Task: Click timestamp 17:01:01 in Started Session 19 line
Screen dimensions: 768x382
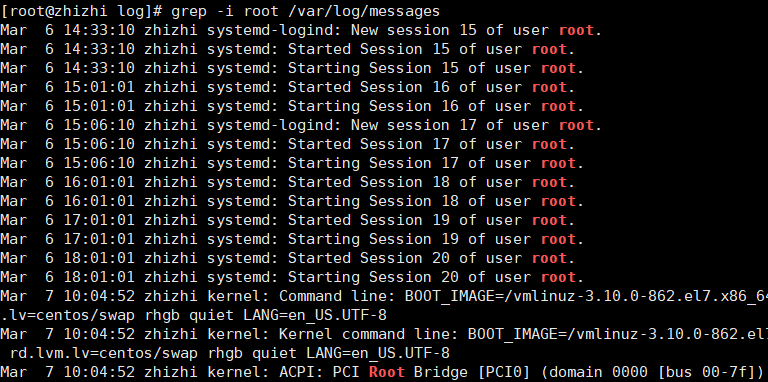Action: tap(99, 220)
